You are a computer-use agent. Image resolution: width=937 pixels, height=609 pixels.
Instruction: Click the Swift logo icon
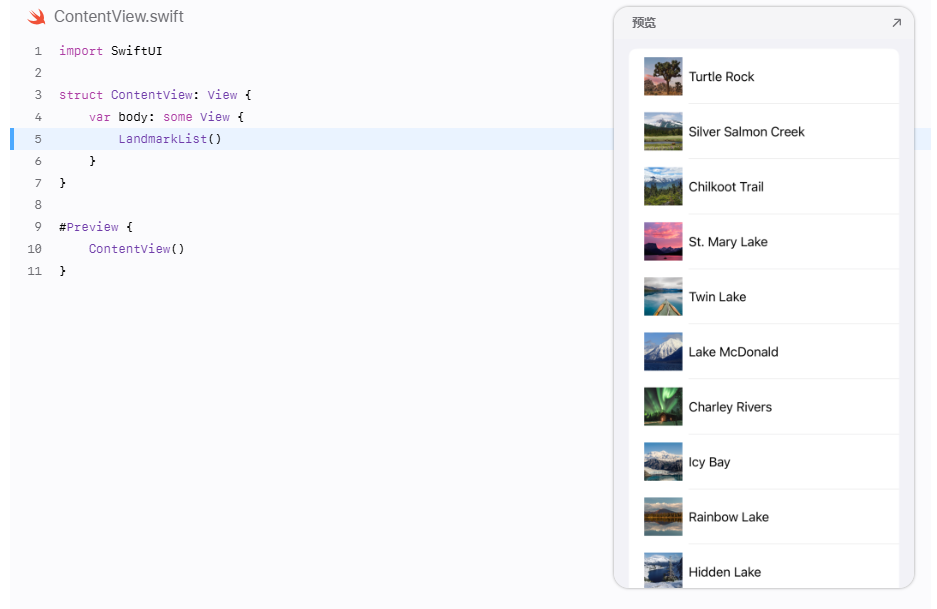(x=36, y=17)
